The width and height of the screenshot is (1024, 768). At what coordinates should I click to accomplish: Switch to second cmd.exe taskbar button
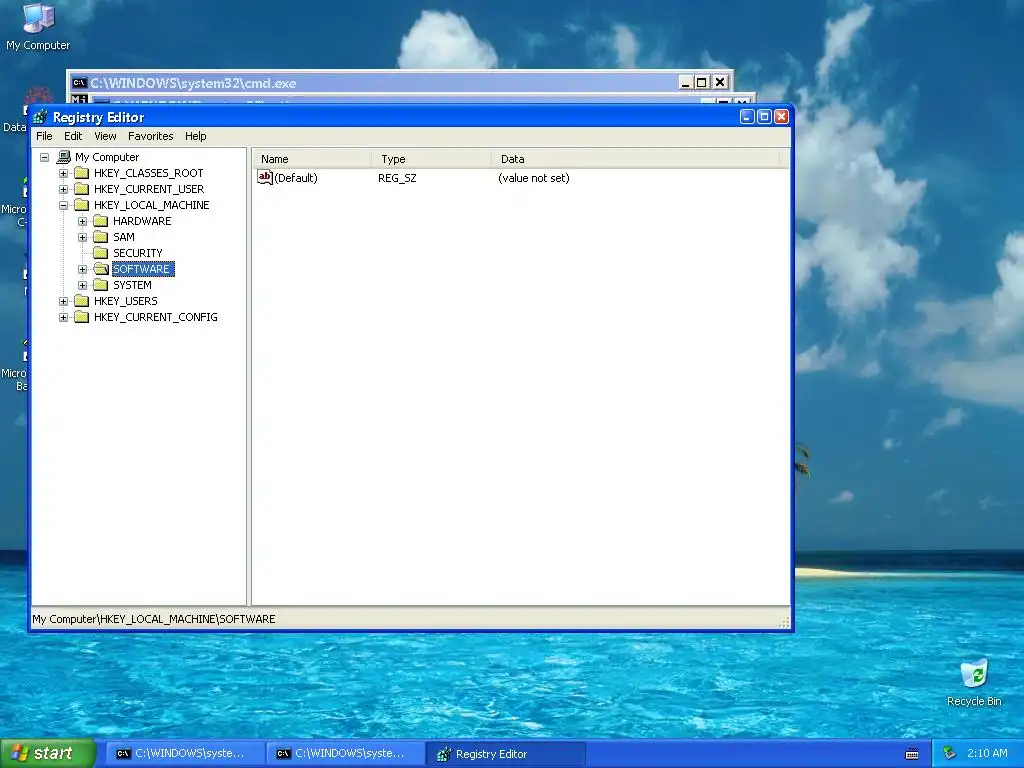point(346,754)
